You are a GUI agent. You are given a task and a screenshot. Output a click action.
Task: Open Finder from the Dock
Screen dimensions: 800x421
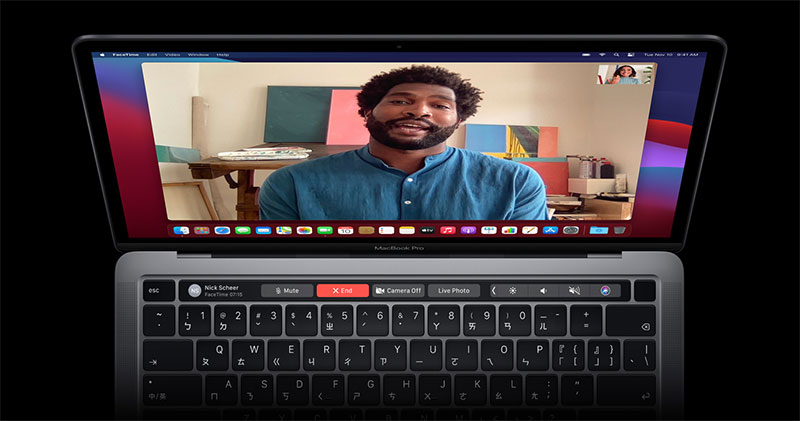181,231
